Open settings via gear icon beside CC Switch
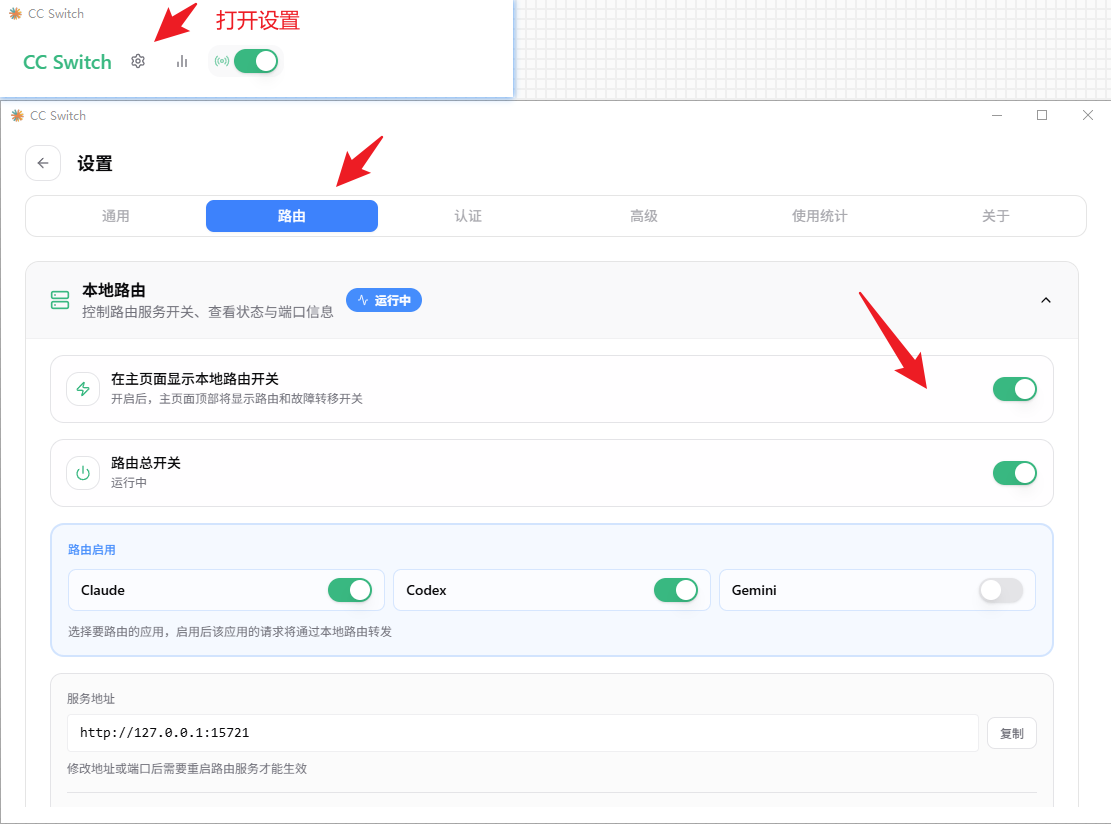Screen dimensions: 1111x824 click(x=138, y=62)
